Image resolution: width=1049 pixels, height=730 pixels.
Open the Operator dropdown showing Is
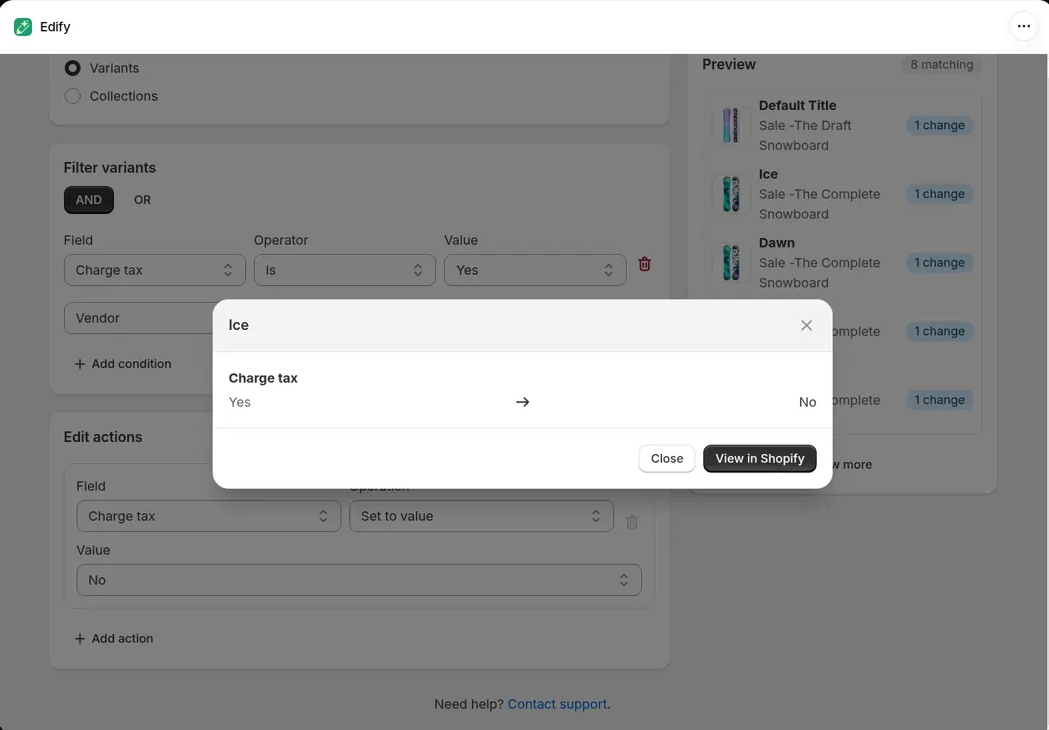(x=345, y=270)
